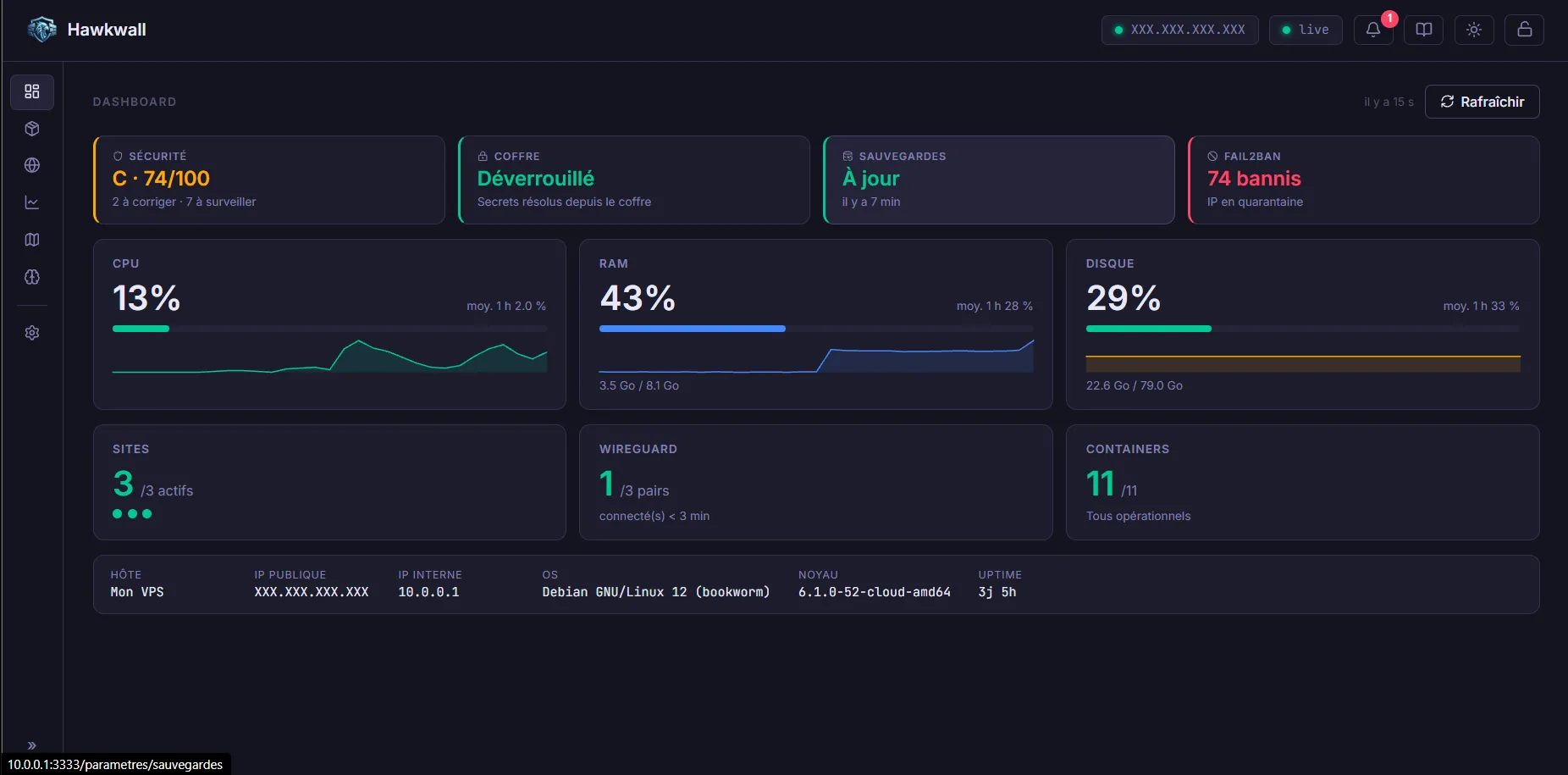Open the WireGuard pairs card
Screen dimensions: 1568x775
point(816,482)
